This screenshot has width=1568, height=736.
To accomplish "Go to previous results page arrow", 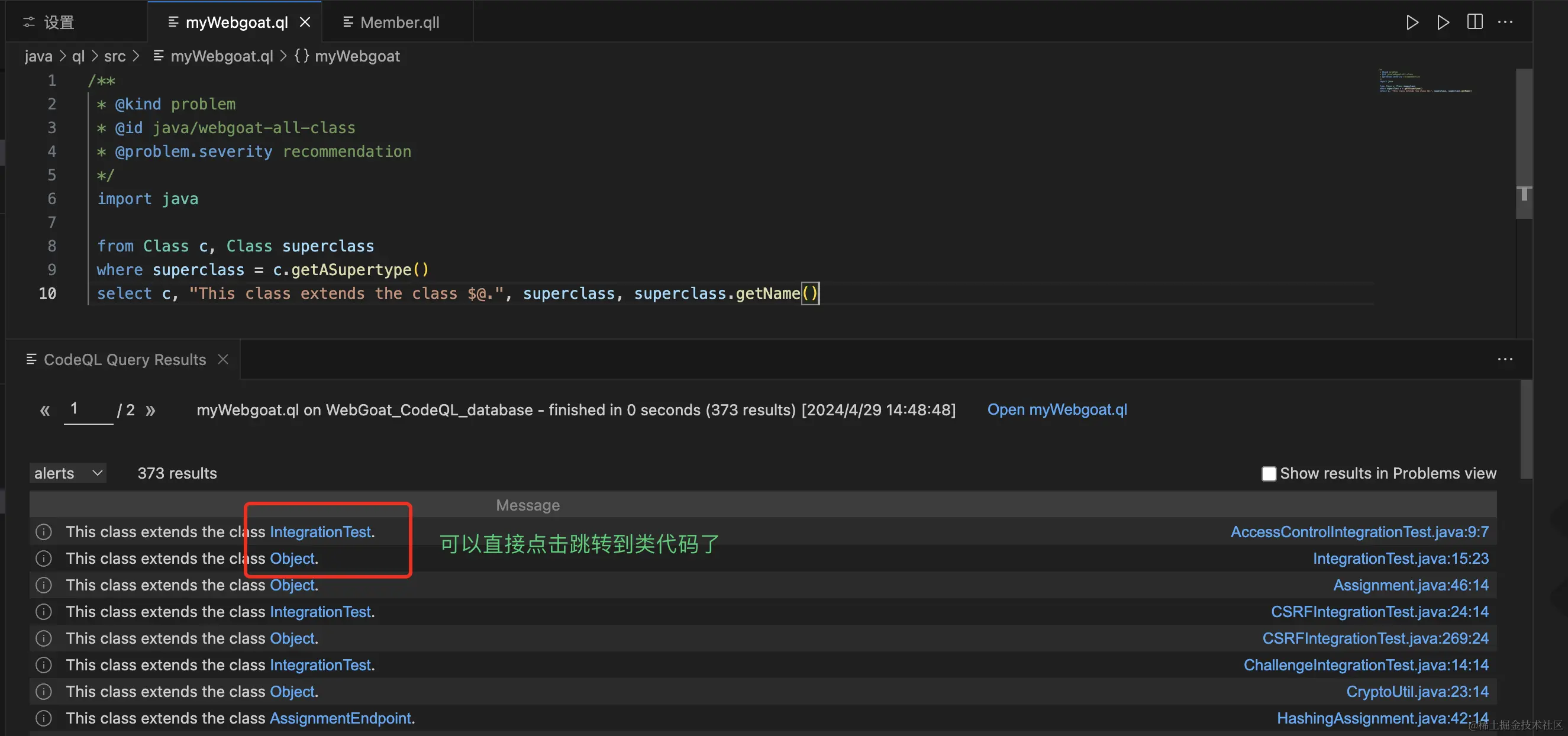I will coord(44,411).
